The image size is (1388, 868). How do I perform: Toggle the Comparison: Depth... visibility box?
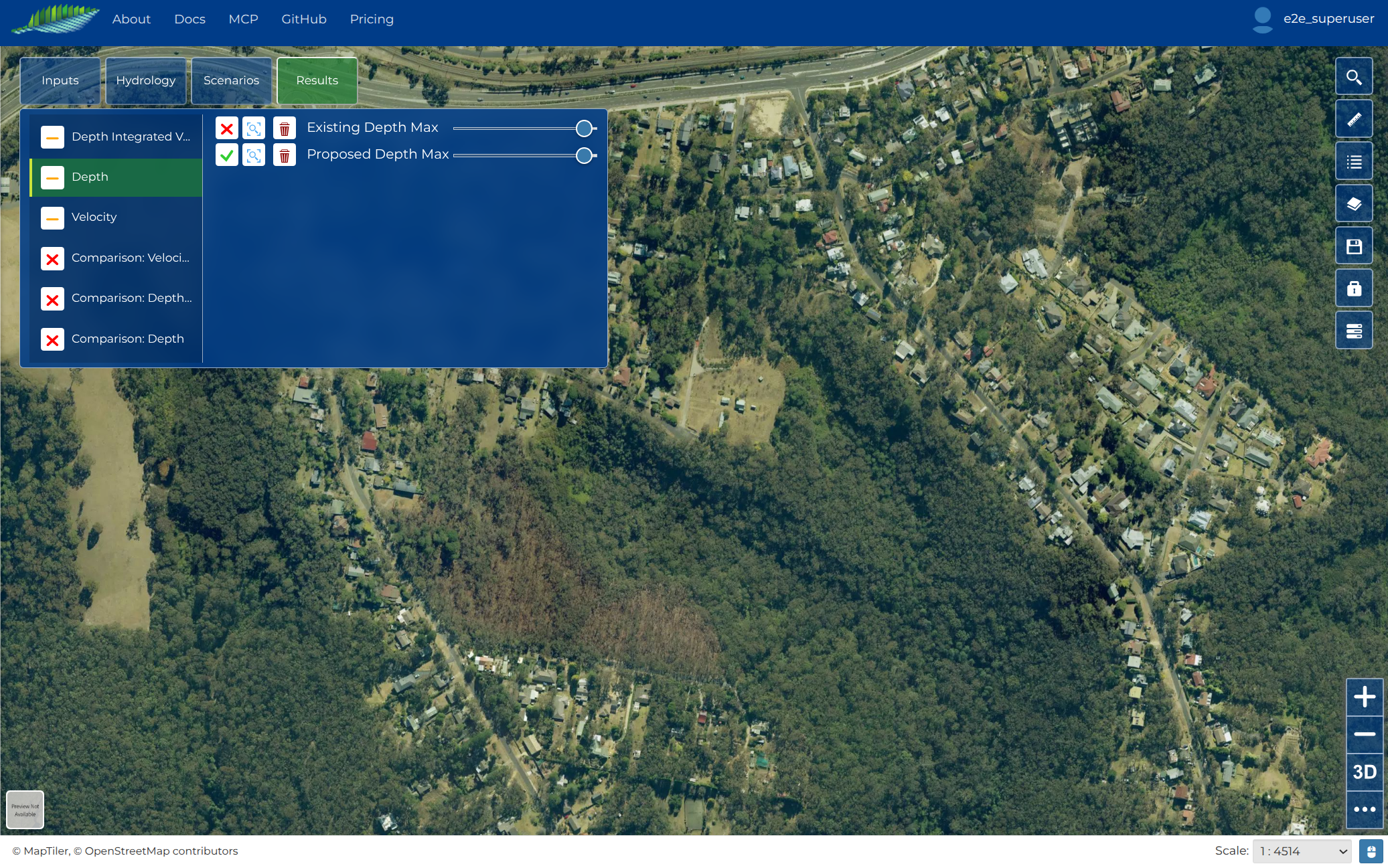(52, 299)
